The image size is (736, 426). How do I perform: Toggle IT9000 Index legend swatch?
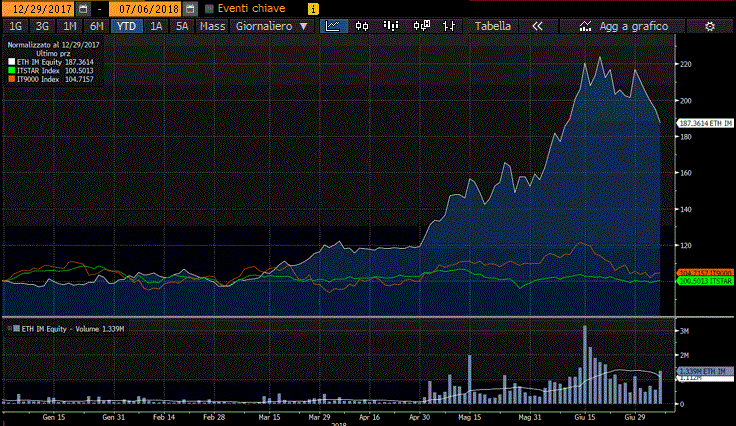pyautogui.click(x=11, y=77)
